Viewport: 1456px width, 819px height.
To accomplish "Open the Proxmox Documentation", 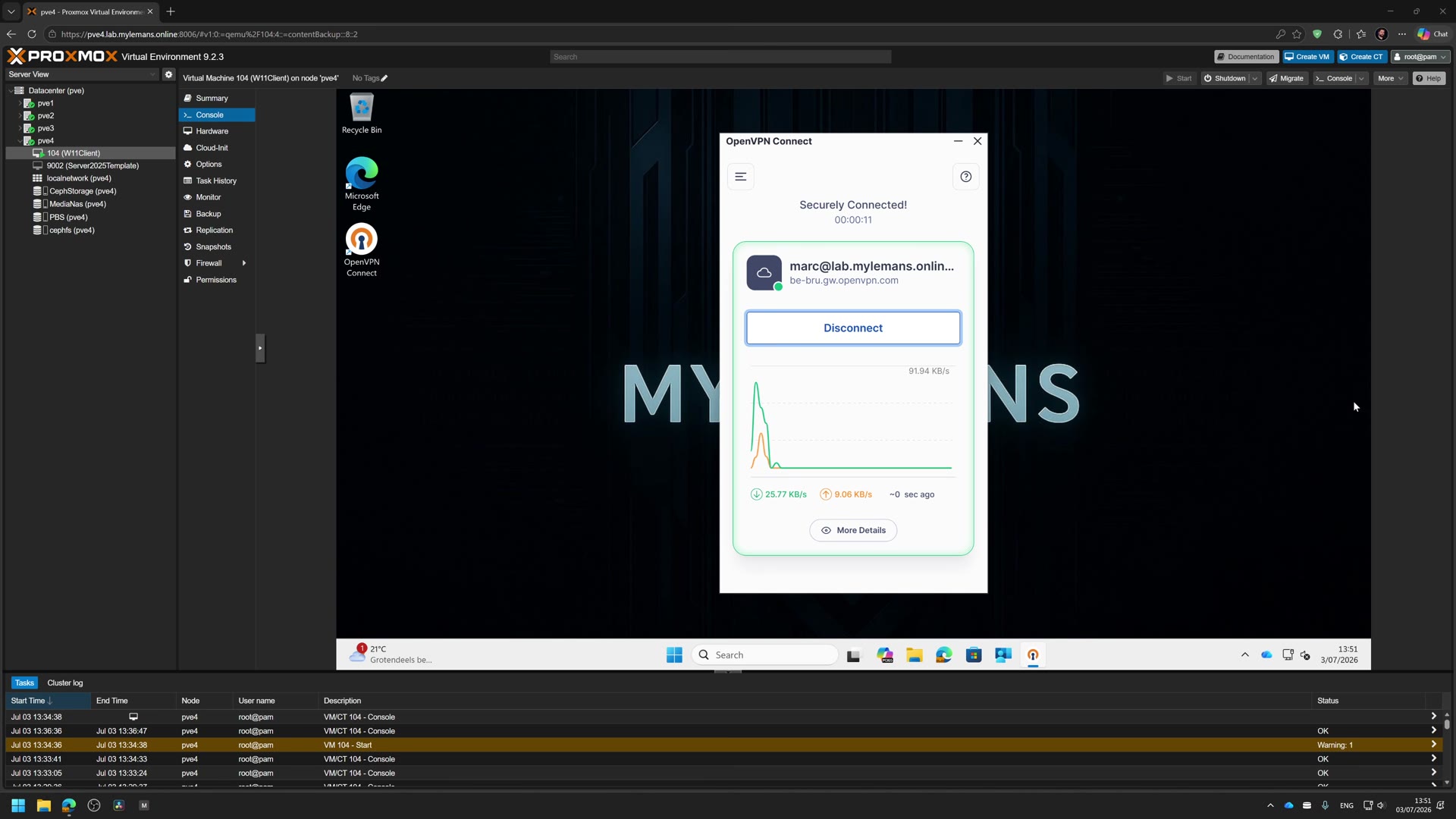I will point(1246,57).
